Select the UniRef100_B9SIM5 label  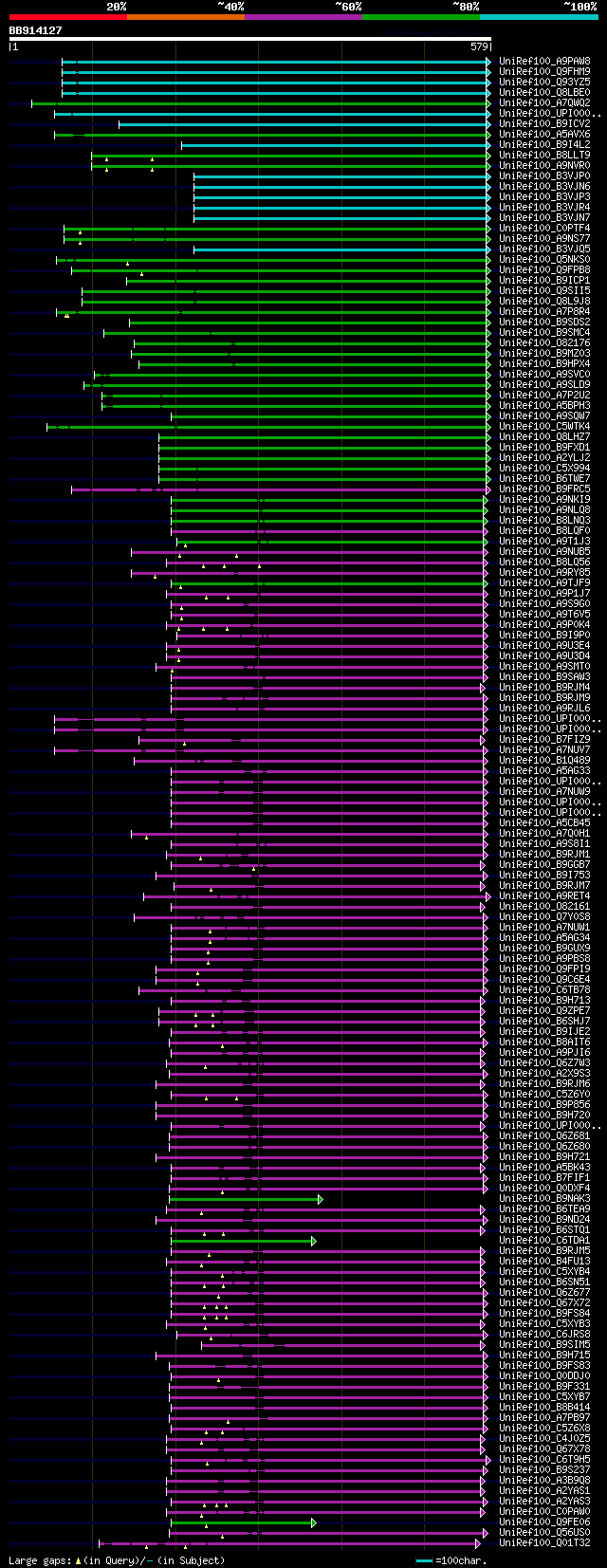pos(544,1344)
